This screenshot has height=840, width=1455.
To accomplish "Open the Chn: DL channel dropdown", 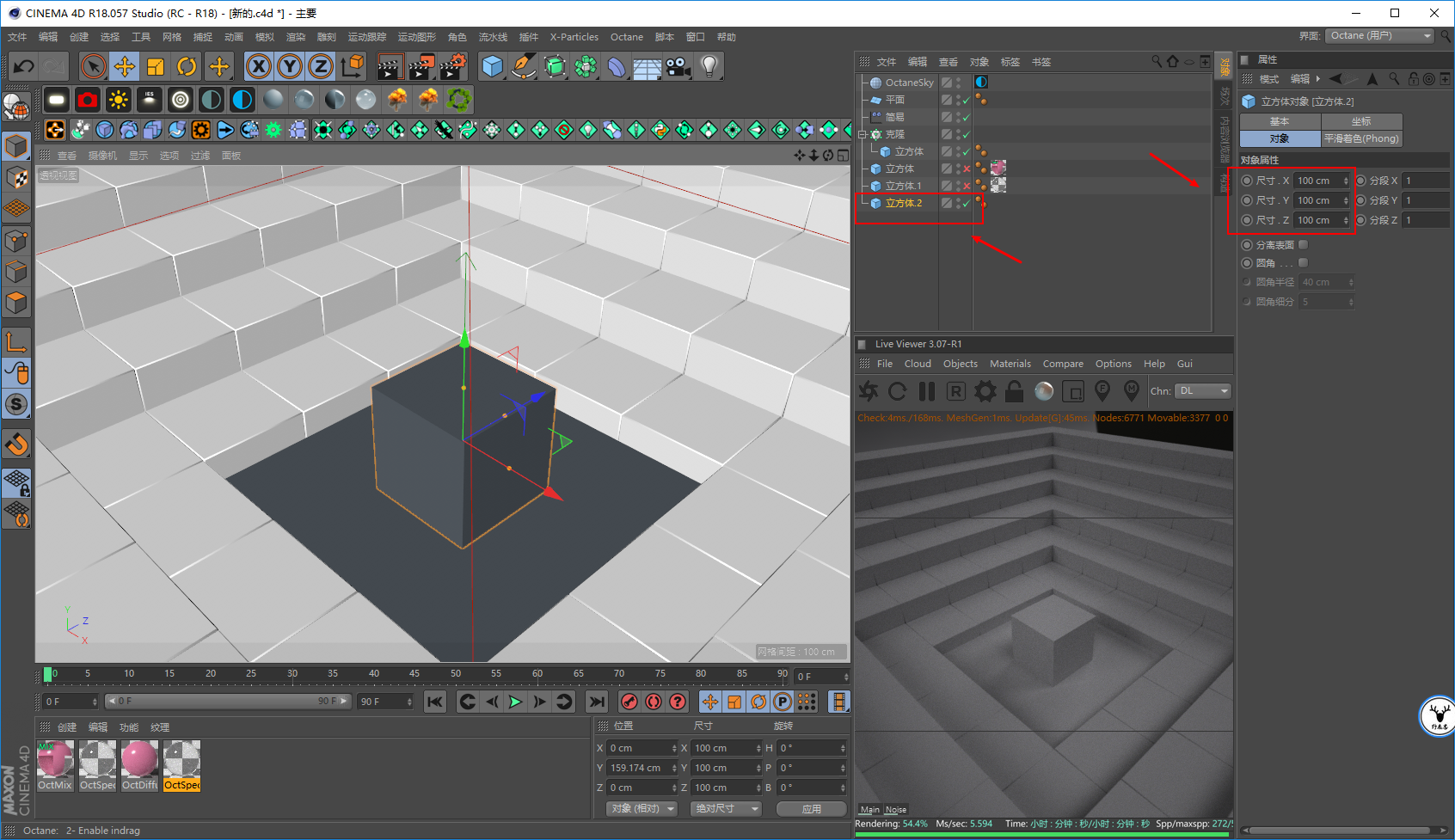I will pyautogui.click(x=1204, y=391).
